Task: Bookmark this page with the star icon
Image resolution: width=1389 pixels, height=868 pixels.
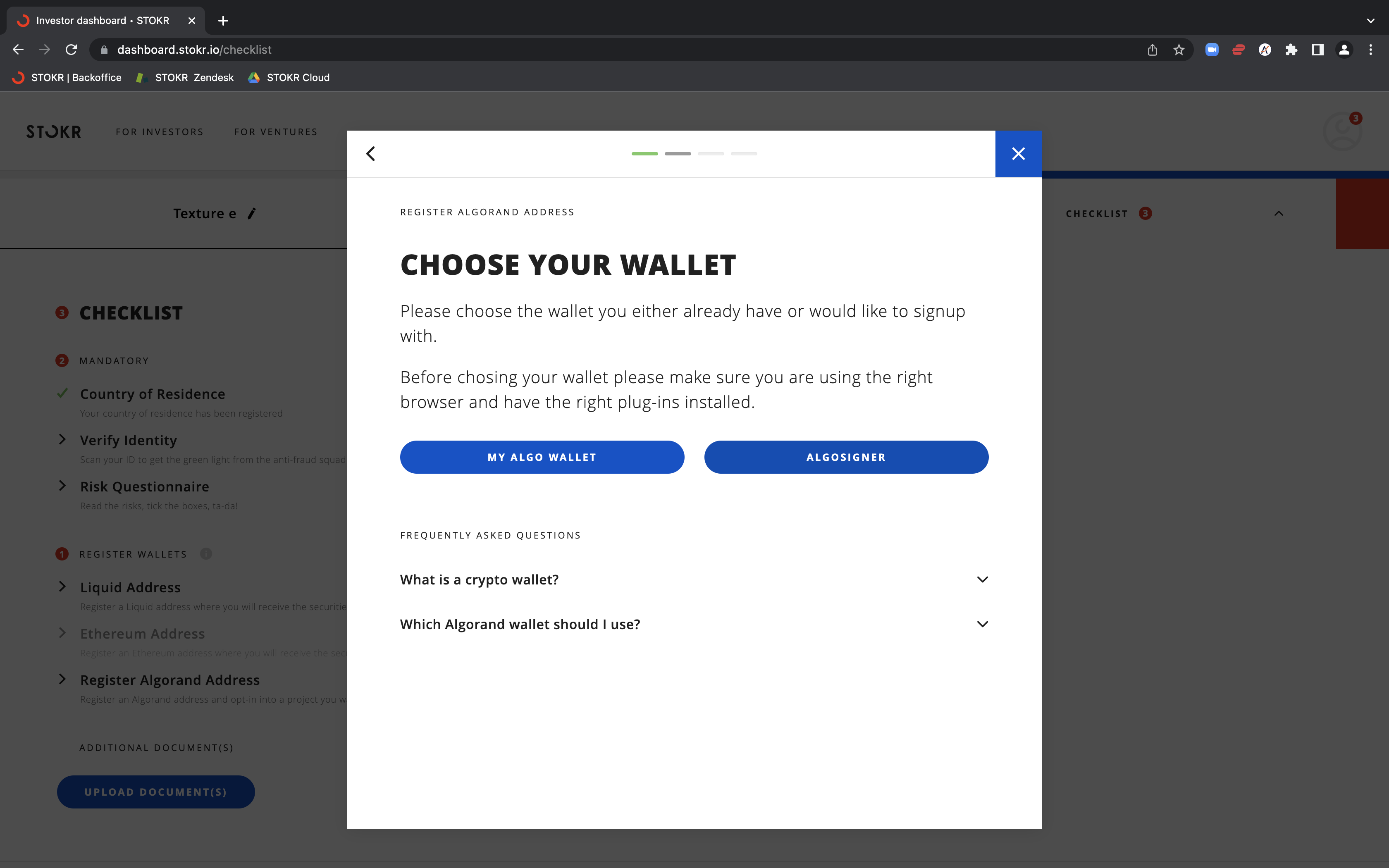Action: [1179, 50]
